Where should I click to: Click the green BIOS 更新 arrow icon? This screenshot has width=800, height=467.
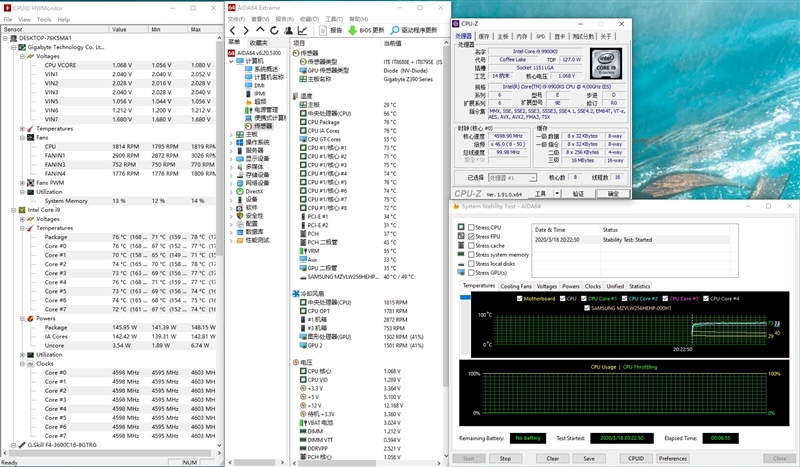352,31
